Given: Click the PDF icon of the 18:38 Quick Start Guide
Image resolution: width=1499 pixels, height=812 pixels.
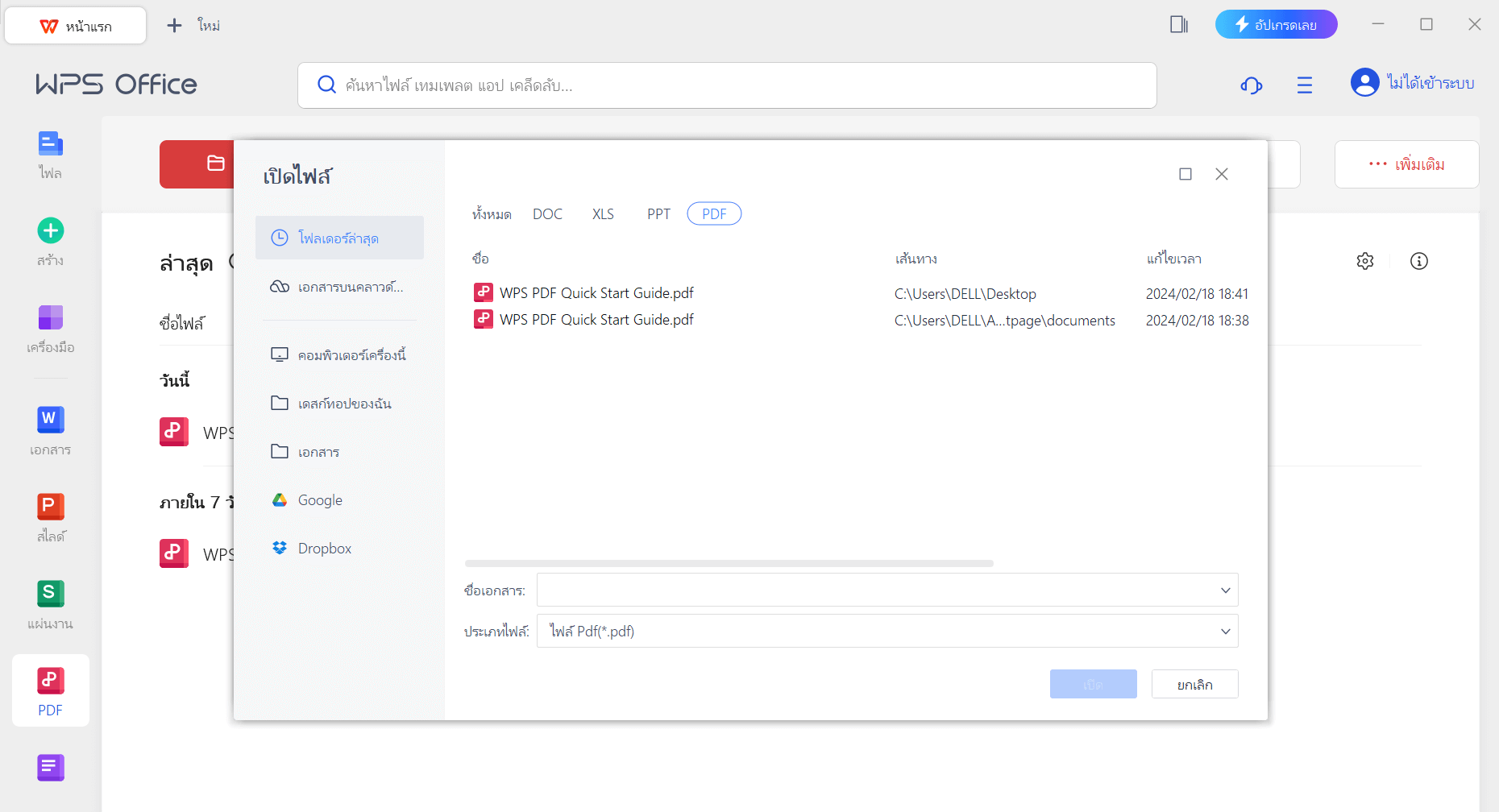Looking at the screenshot, I should 484,319.
